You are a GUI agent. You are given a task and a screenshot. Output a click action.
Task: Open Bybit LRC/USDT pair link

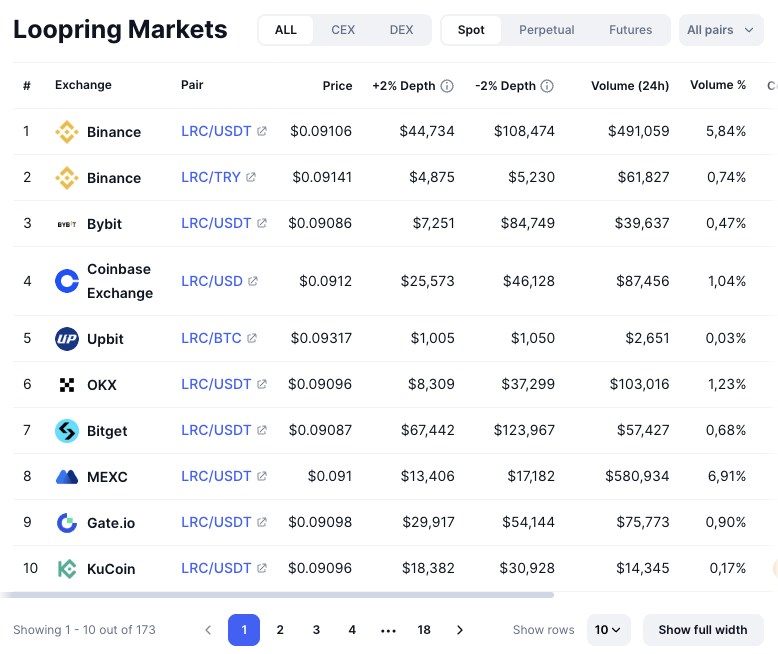216,223
